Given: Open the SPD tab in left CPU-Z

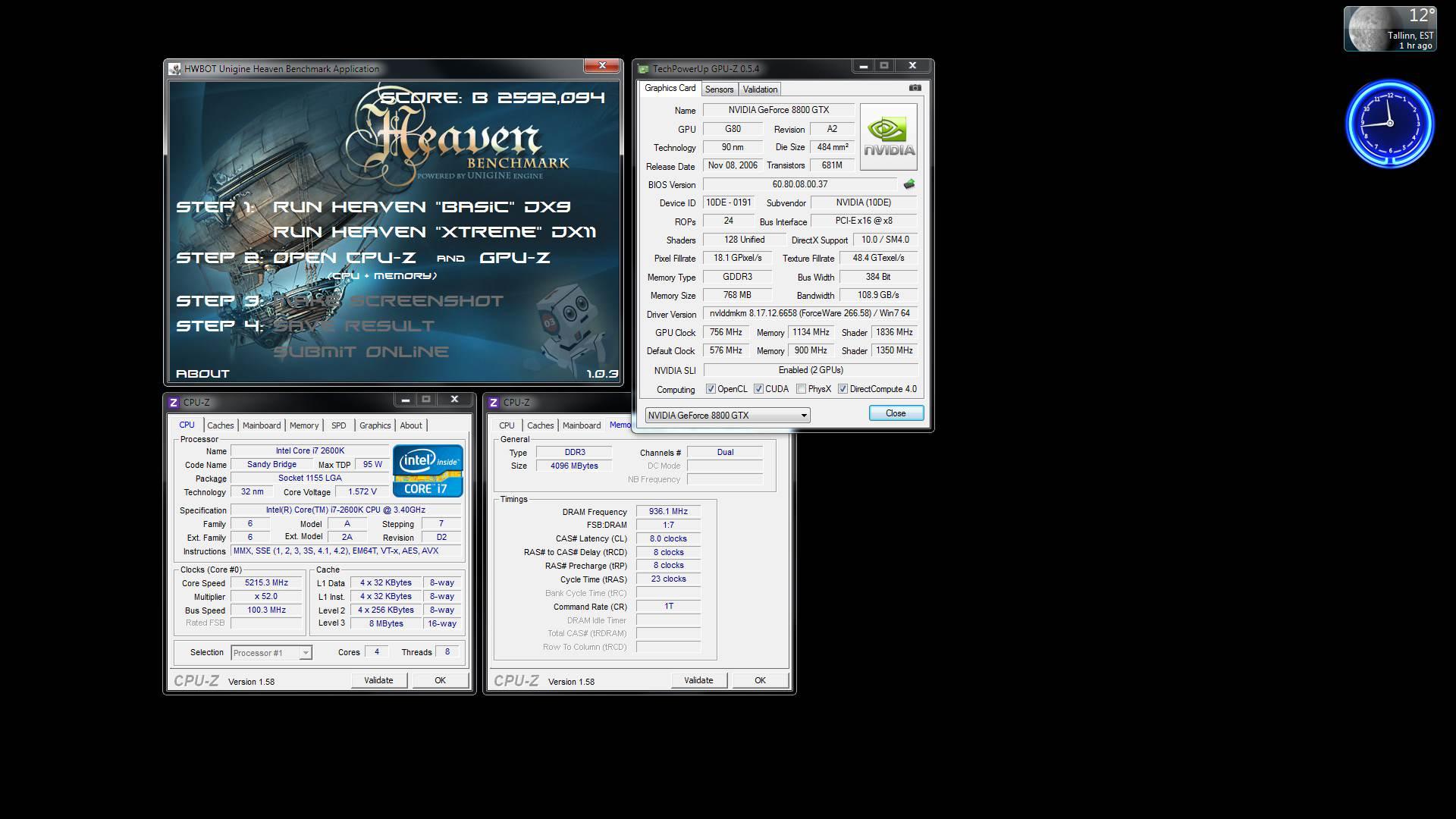Looking at the screenshot, I should coord(338,425).
